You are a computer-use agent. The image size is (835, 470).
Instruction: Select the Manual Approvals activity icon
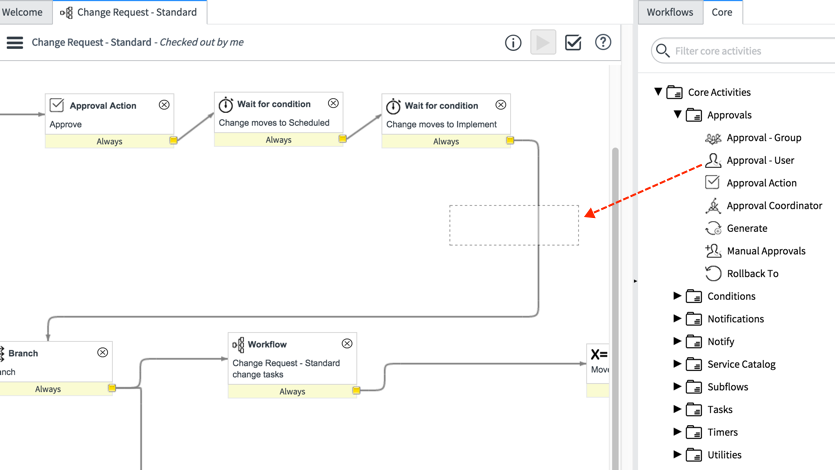(x=713, y=250)
